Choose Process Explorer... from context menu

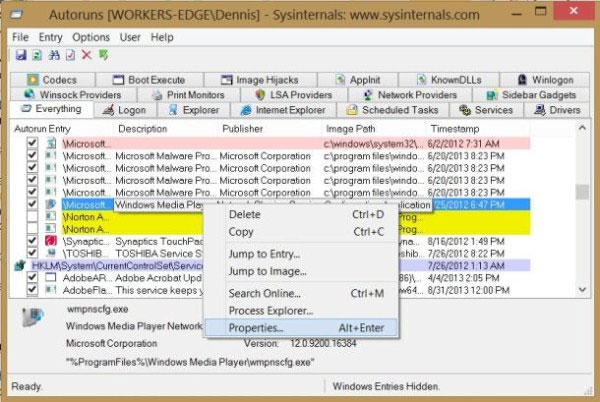tap(301, 311)
